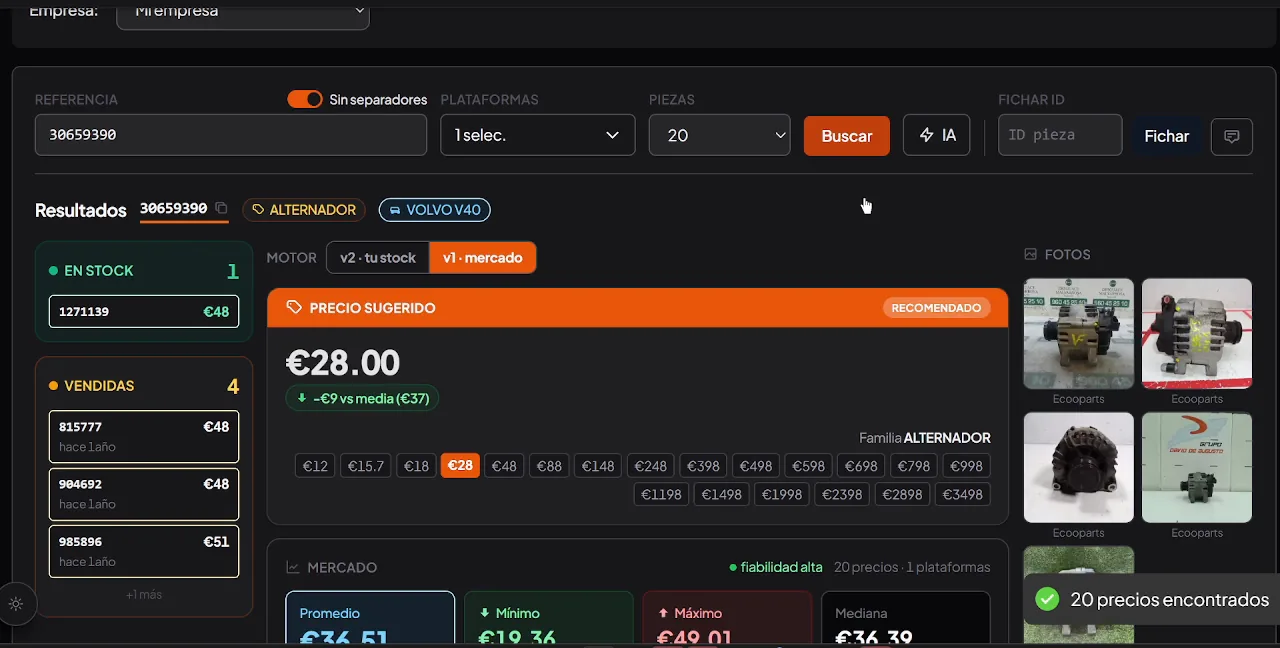Click the VOLVO V40 tag
This screenshot has height=648, width=1280.
point(434,210)
